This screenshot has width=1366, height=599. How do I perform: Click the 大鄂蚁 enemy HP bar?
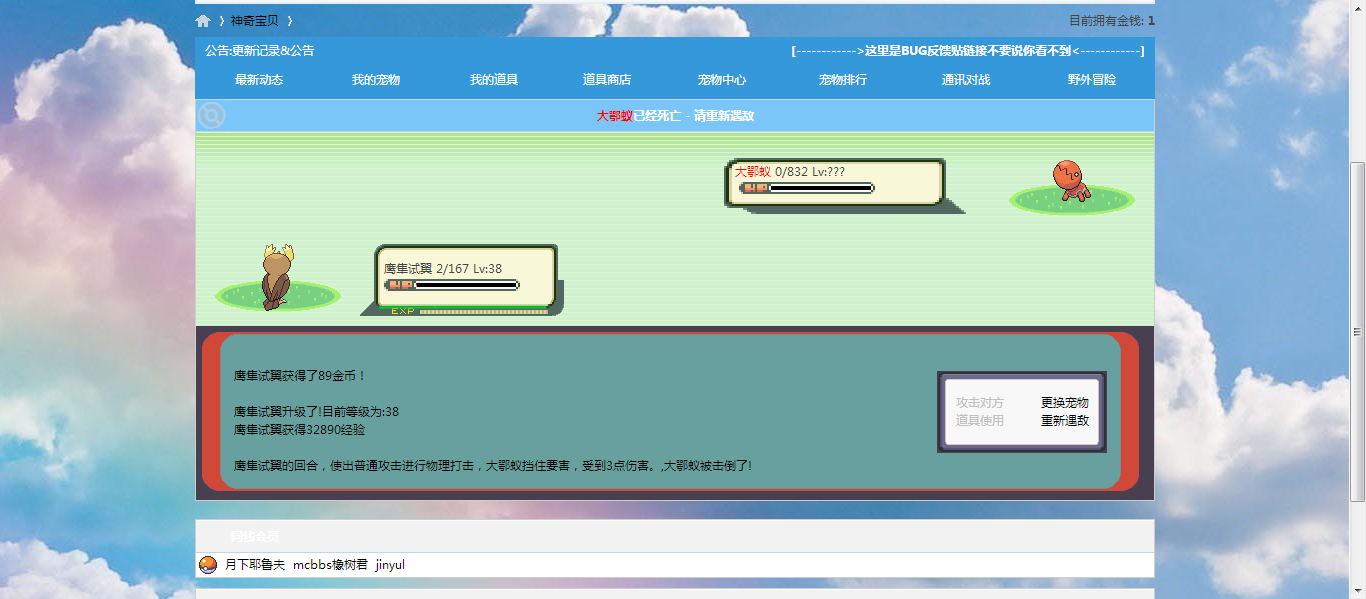click(807, 188)
